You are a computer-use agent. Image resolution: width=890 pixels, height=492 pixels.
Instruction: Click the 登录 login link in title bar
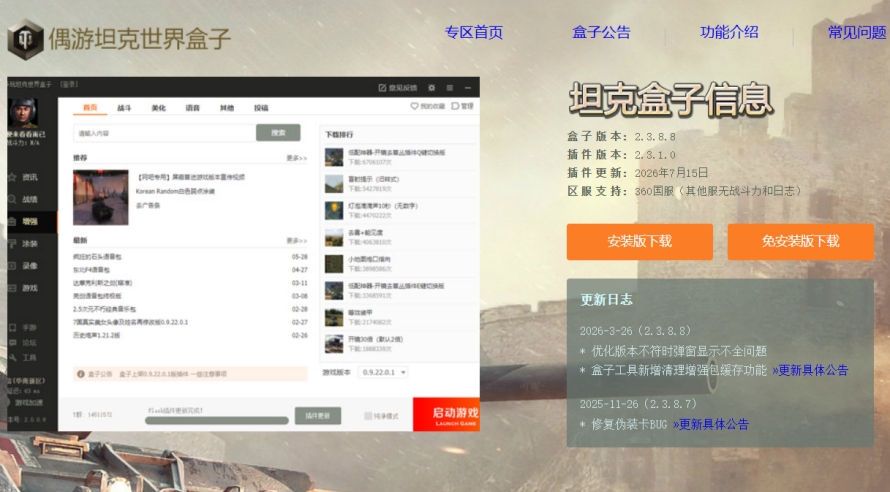[69, 84]
